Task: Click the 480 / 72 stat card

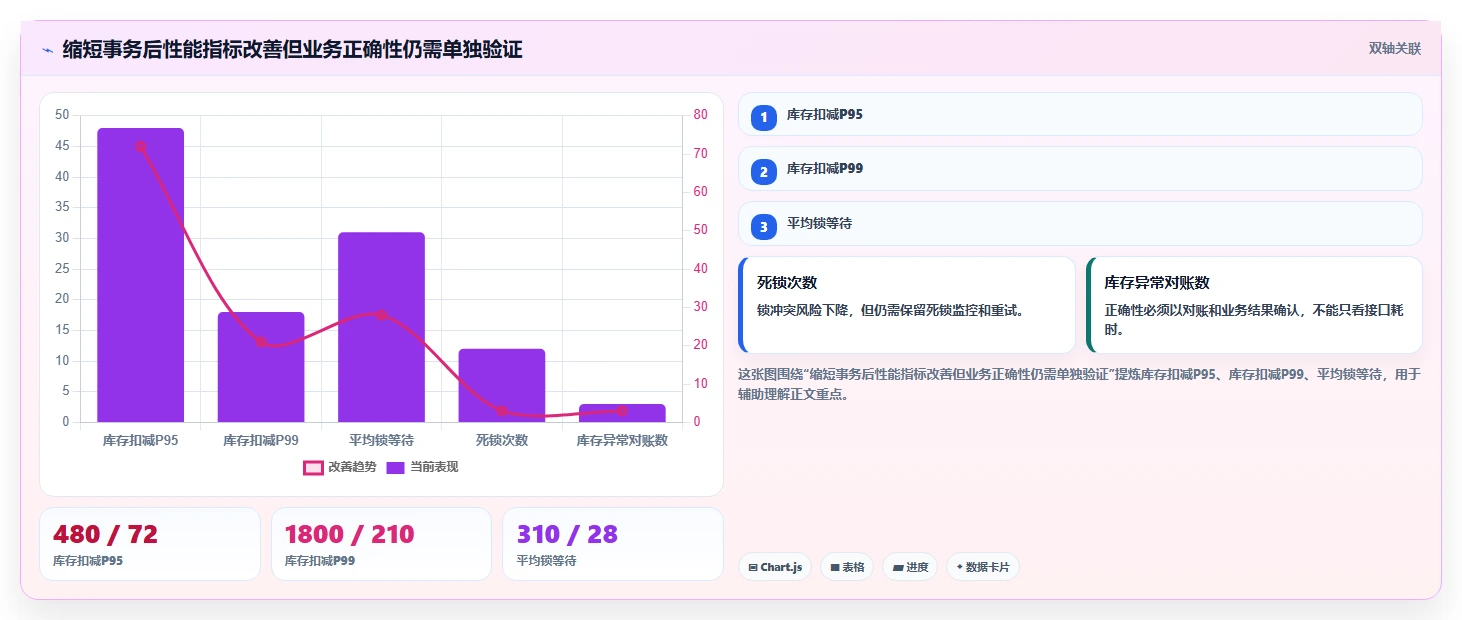Action: click(150, 544)
